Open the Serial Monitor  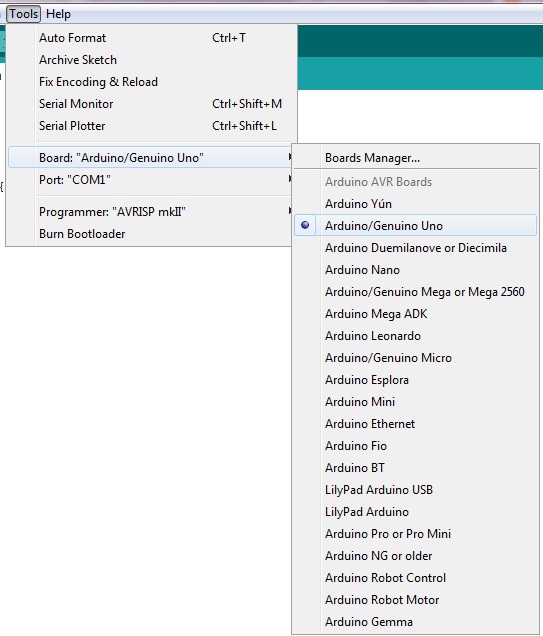[152, 103]
